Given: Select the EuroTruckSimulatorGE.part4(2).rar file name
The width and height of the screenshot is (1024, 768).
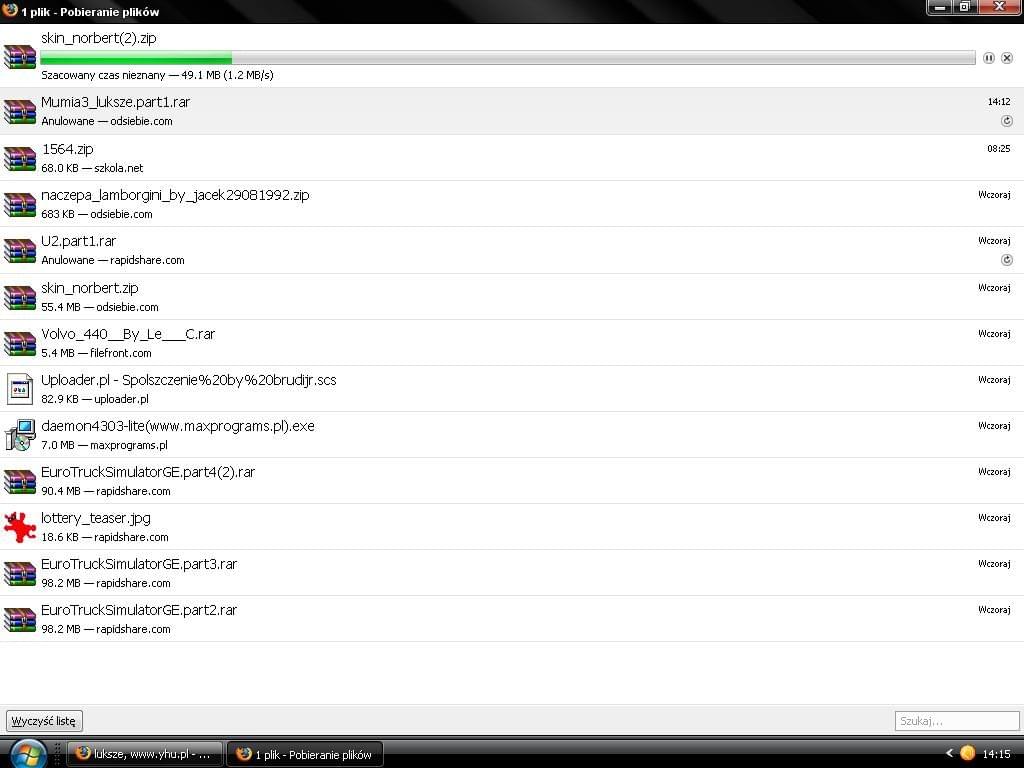Looking at the screenshot, I should [148, 472].
